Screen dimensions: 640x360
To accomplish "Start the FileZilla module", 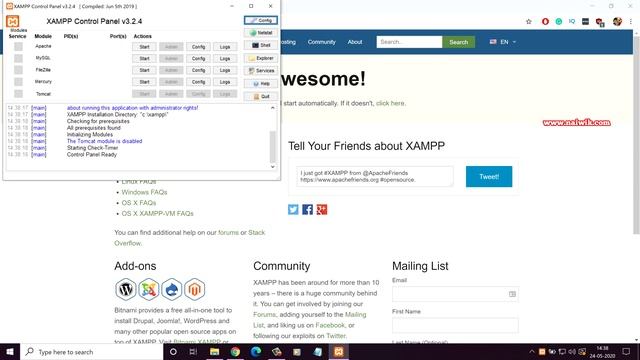I will [x=144, y=70].
